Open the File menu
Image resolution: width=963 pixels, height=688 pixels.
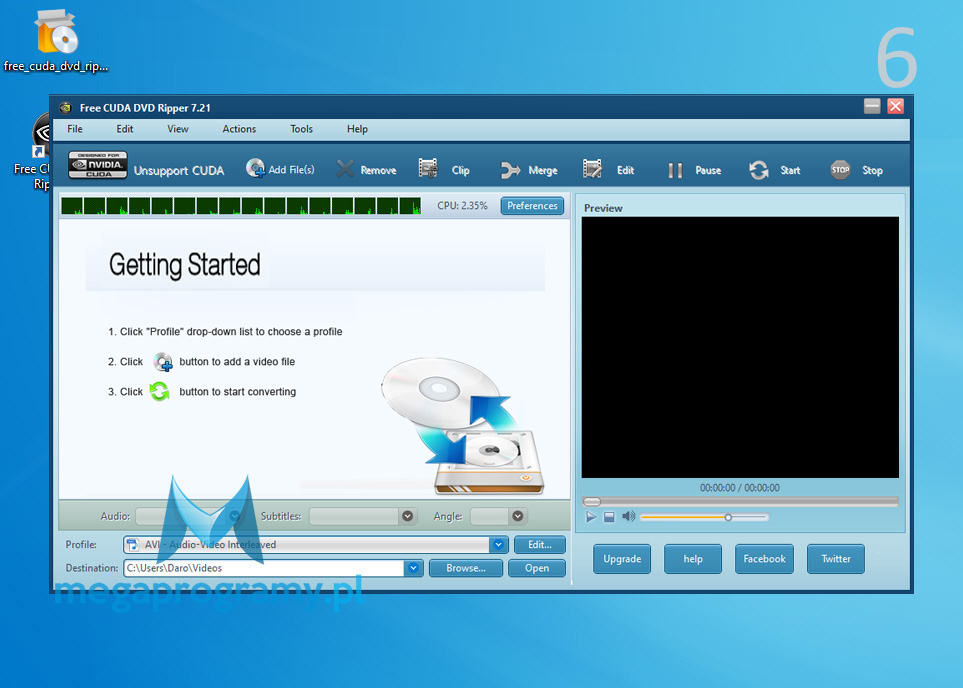(x=75, y=129)
